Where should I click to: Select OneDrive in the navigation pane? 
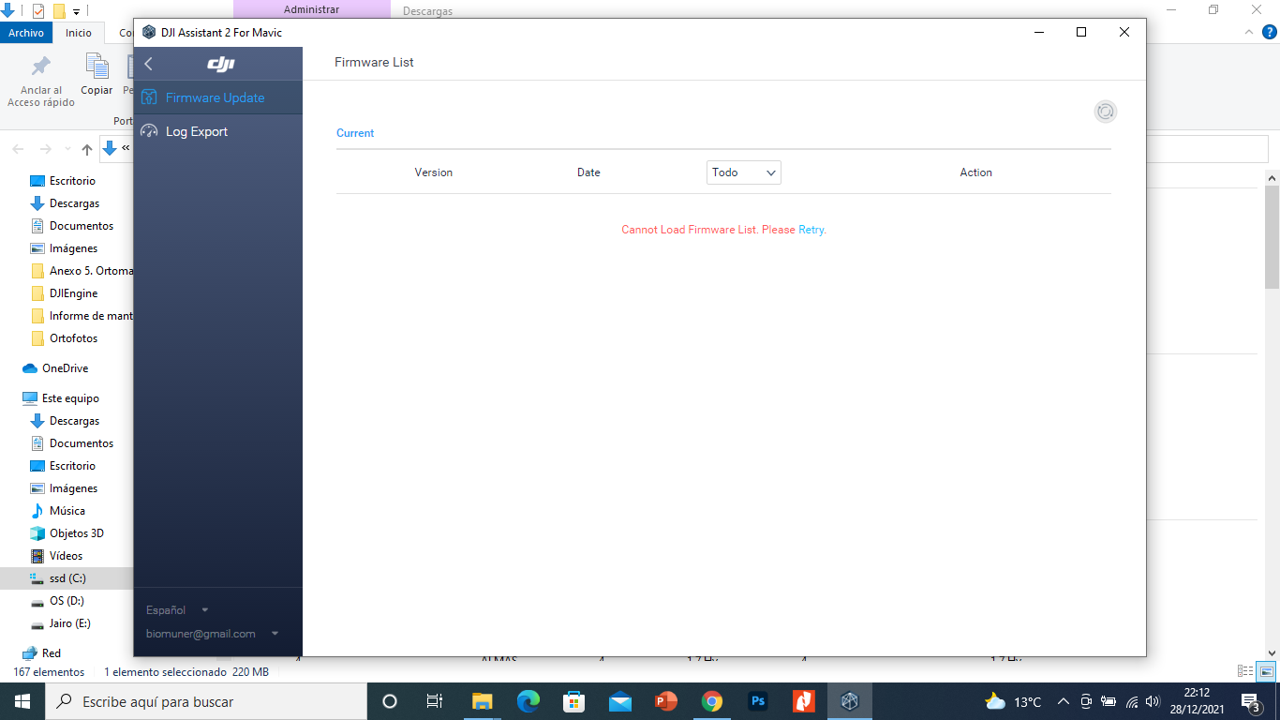pyautogui.click(x=67, y=368)
